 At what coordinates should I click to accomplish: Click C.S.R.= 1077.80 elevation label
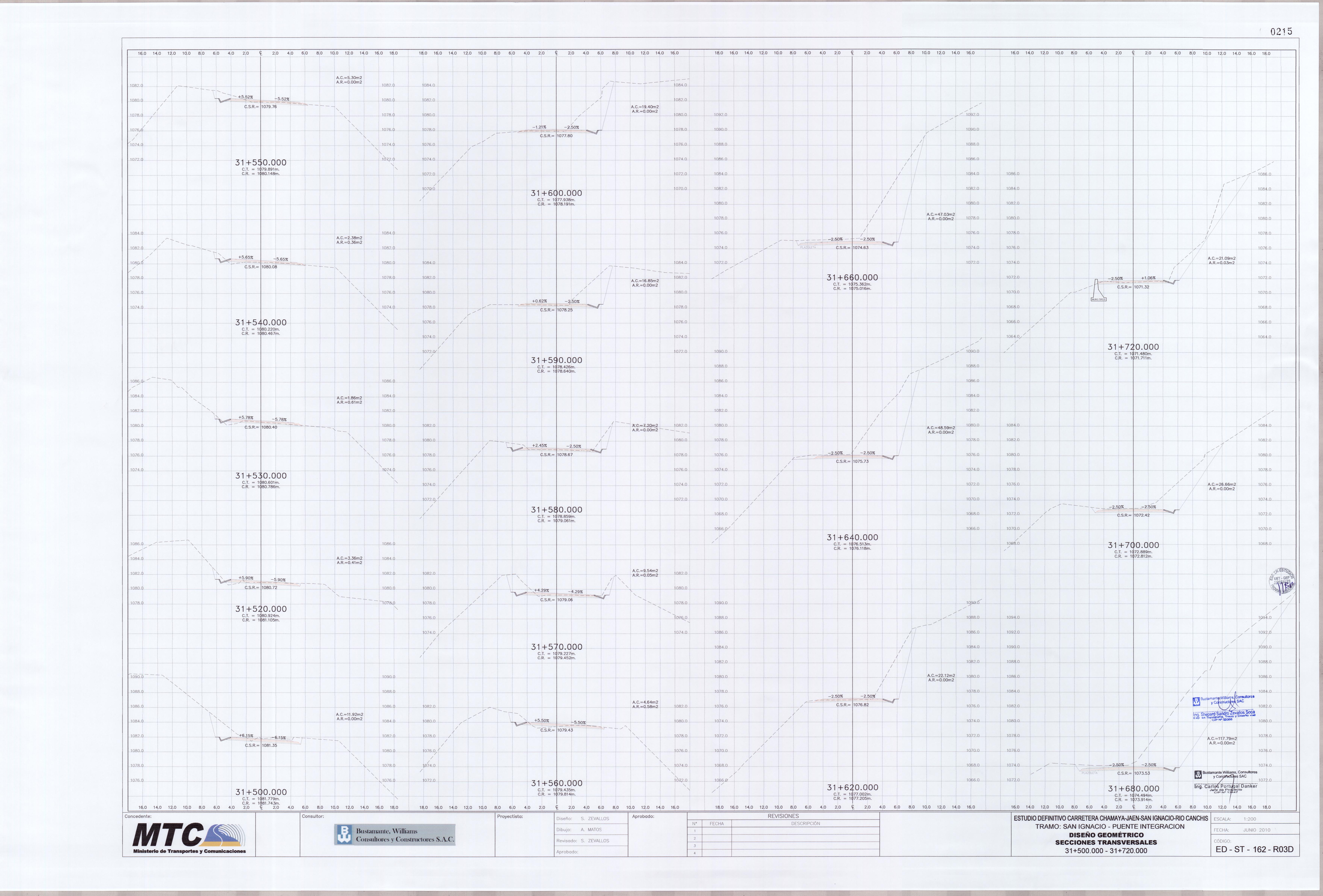tap(556, 136)
